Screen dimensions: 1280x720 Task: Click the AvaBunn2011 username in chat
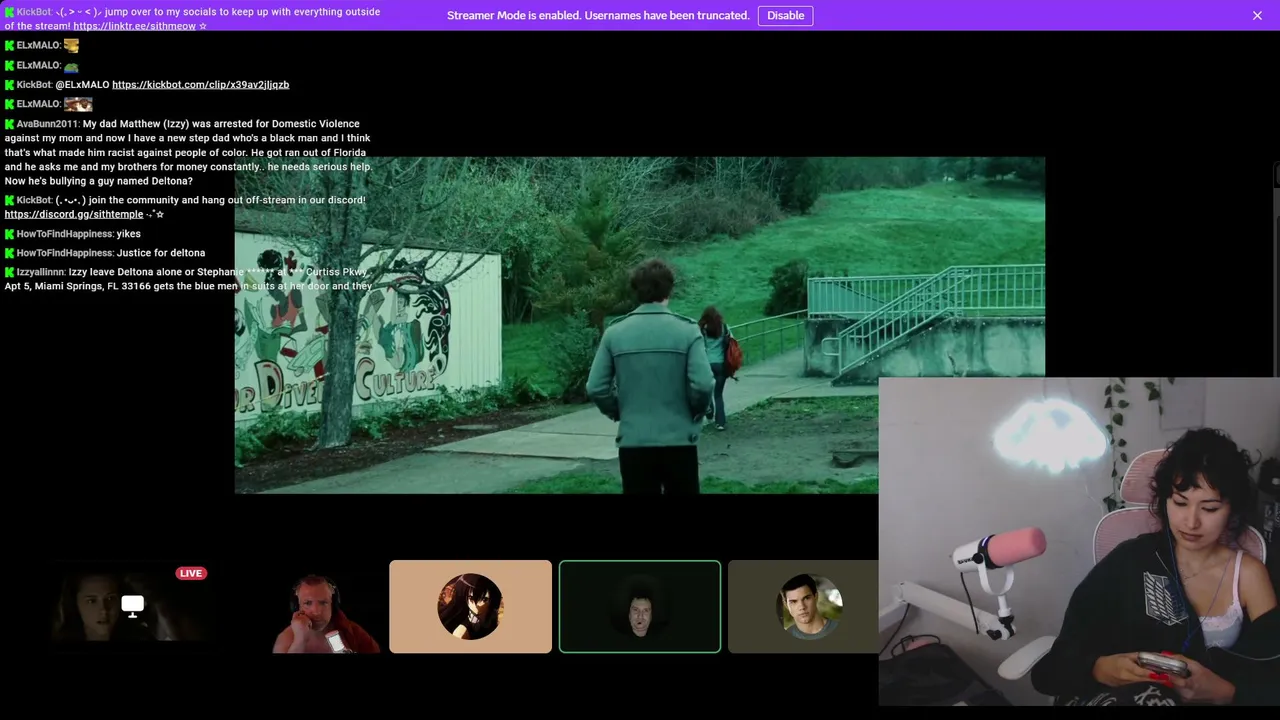pyautogui.click(x=47, y=124)
